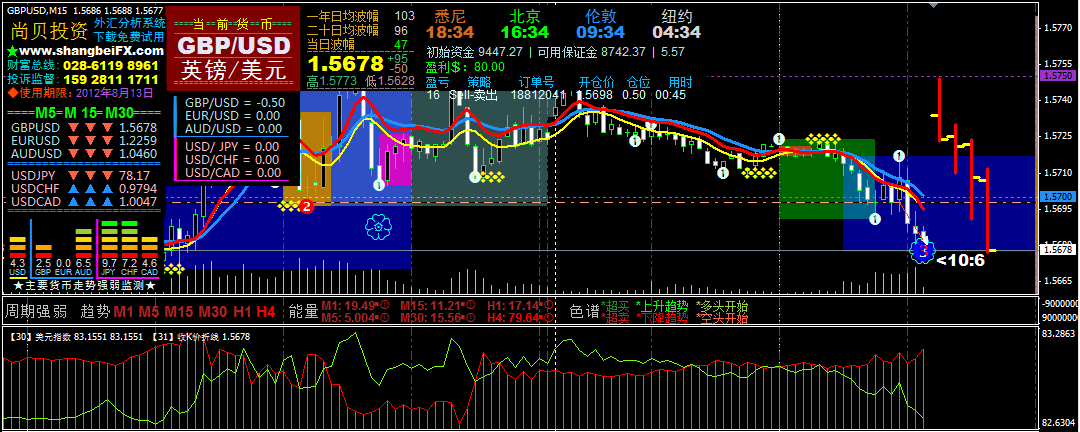Screen dimensions: 1080x432
Task: Click the GBP strength bar meter
Action: [42, 245]
